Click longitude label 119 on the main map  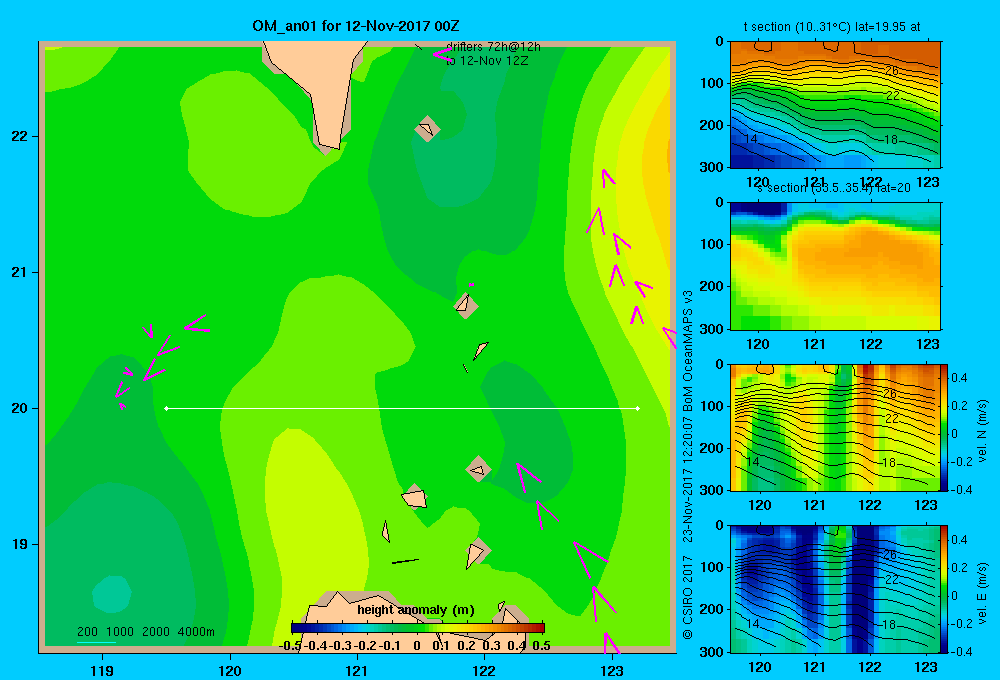coord(102,670)
